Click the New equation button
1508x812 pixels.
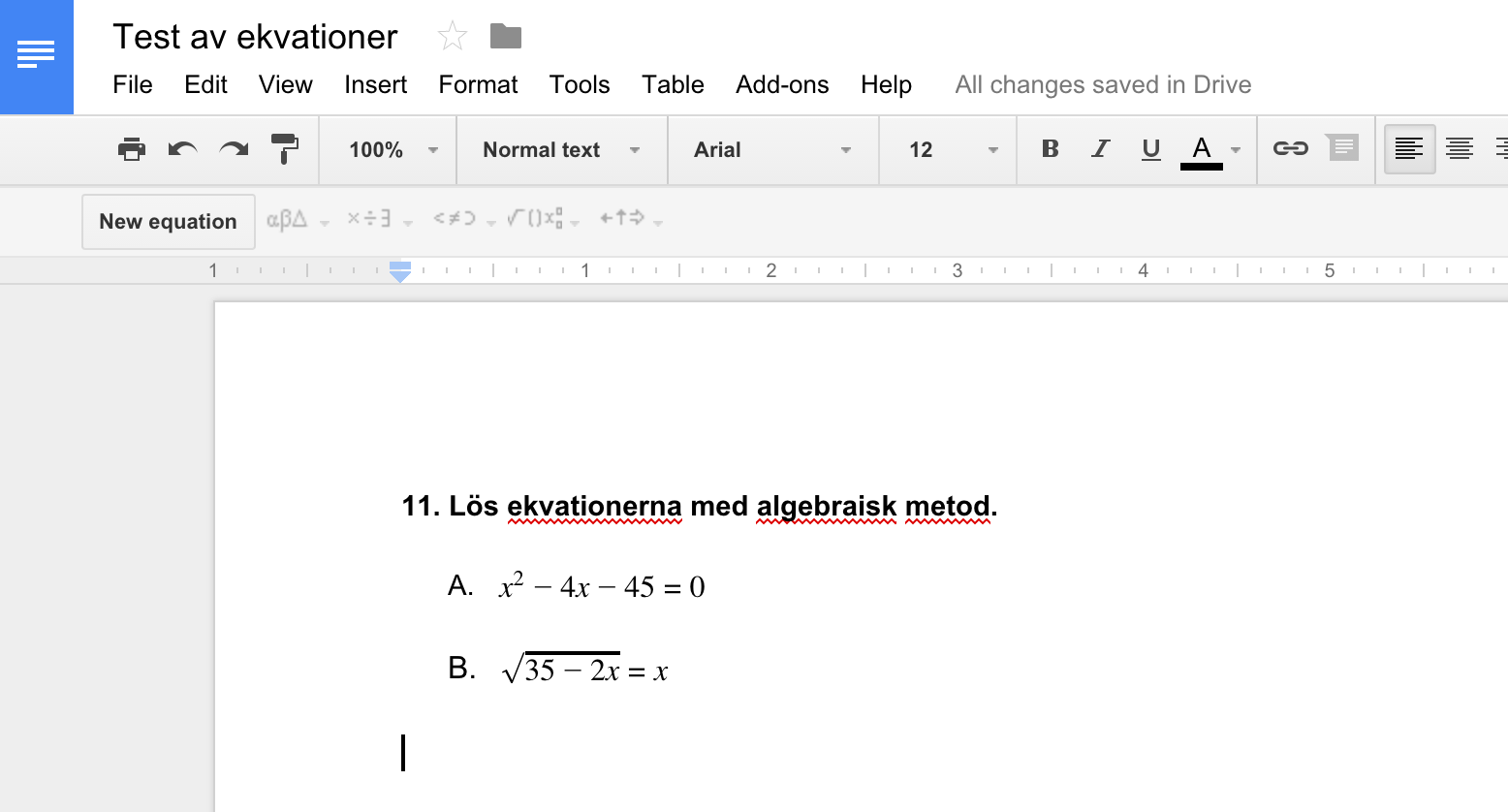[168, 221]
